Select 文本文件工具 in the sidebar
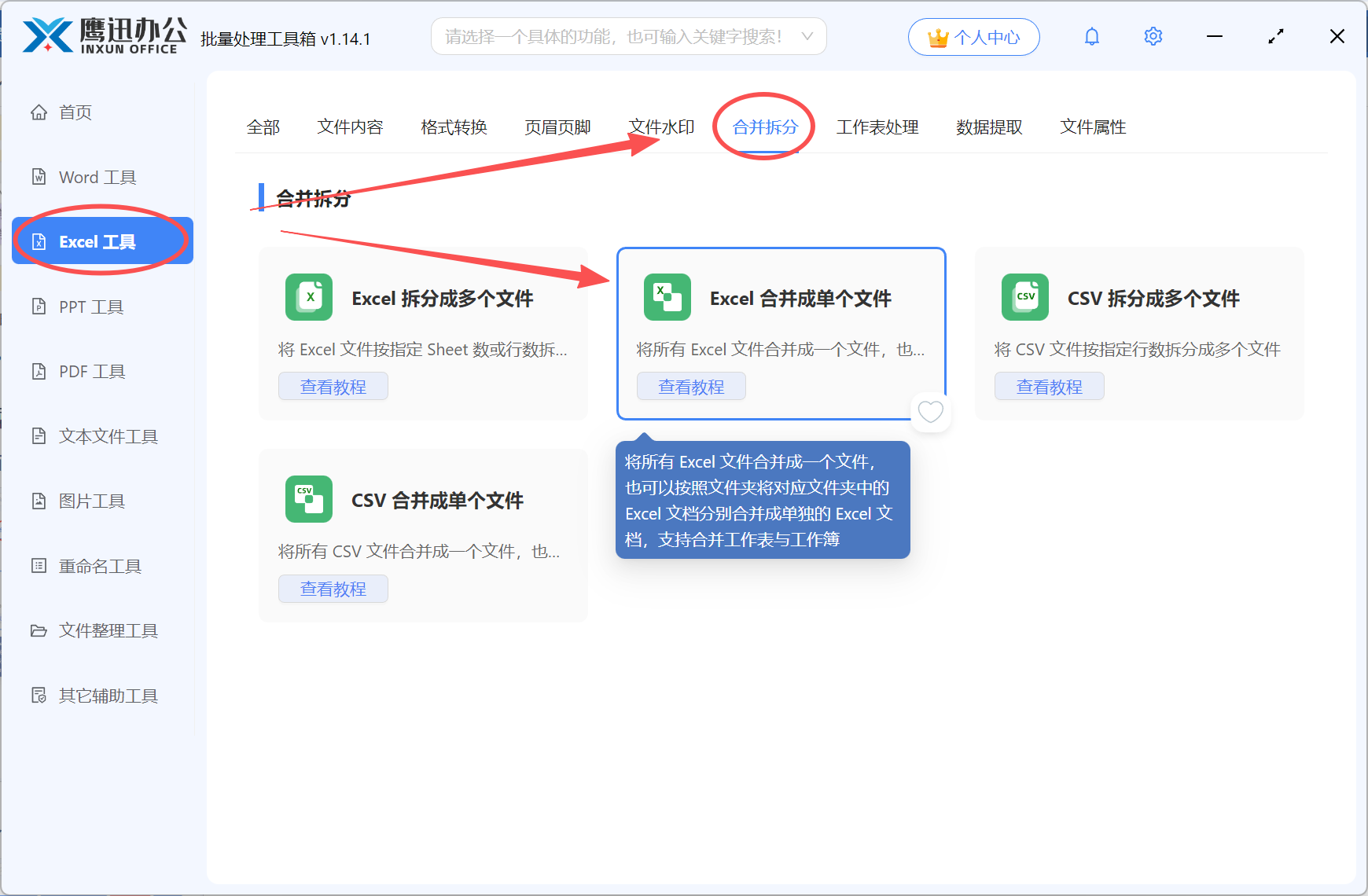1368x896 pixels. pyautogui.click(x=107, y=436)
